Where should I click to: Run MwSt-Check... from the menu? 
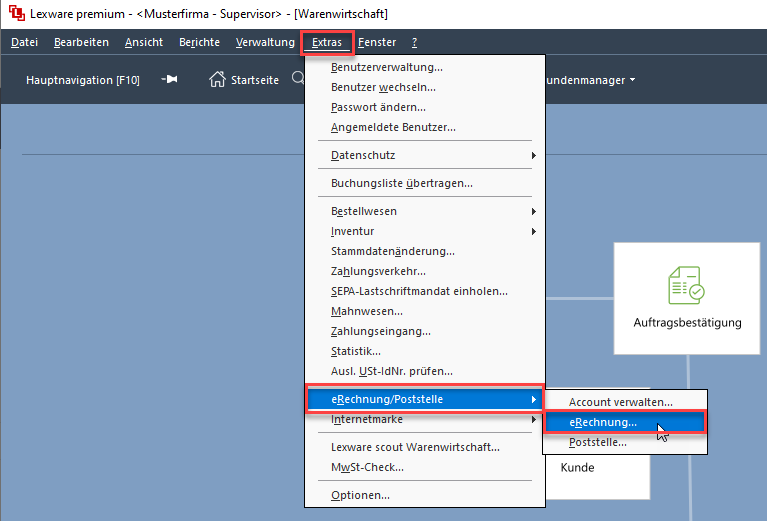(x=367, y=467)
